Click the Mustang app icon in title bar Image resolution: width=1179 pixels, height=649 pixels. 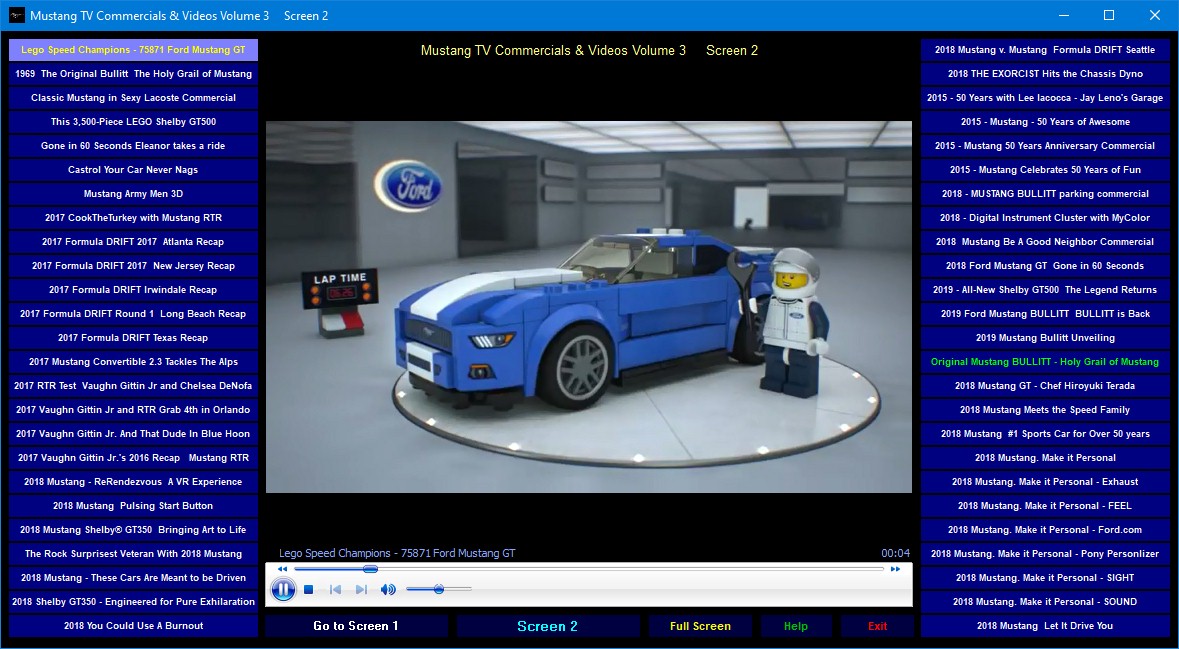point(16,16)
